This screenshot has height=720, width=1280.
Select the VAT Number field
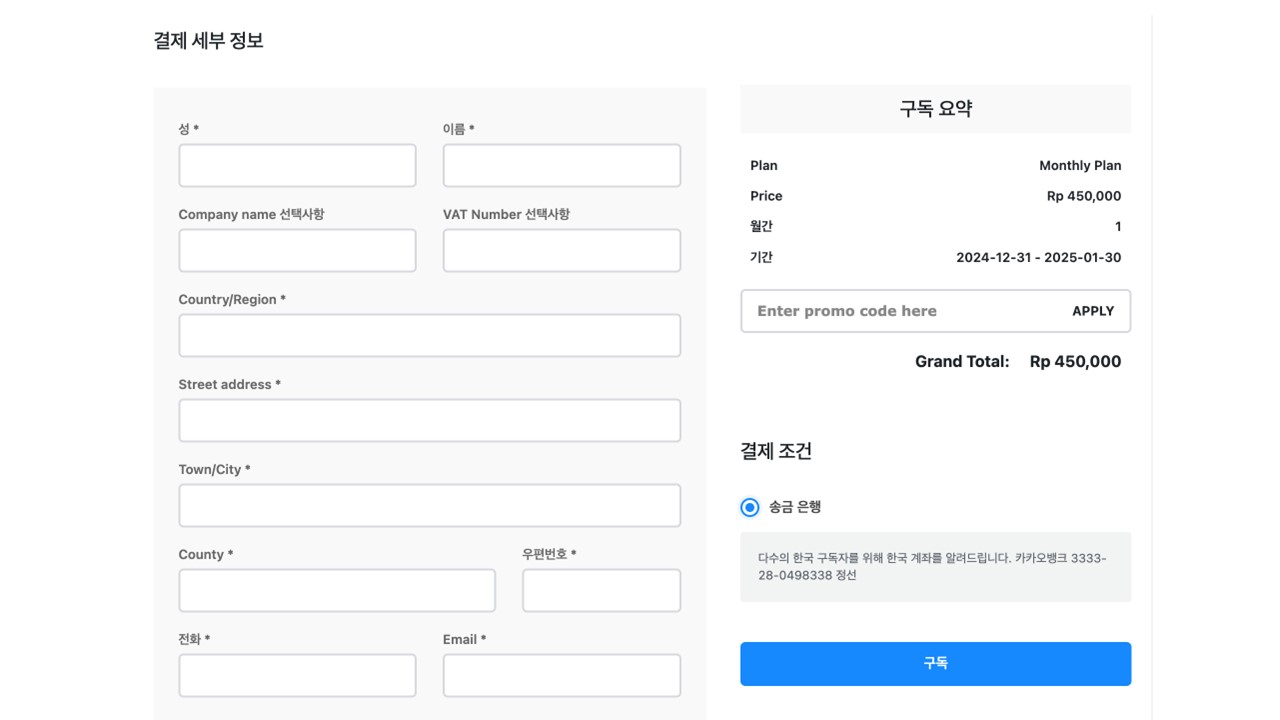(561, 251)
